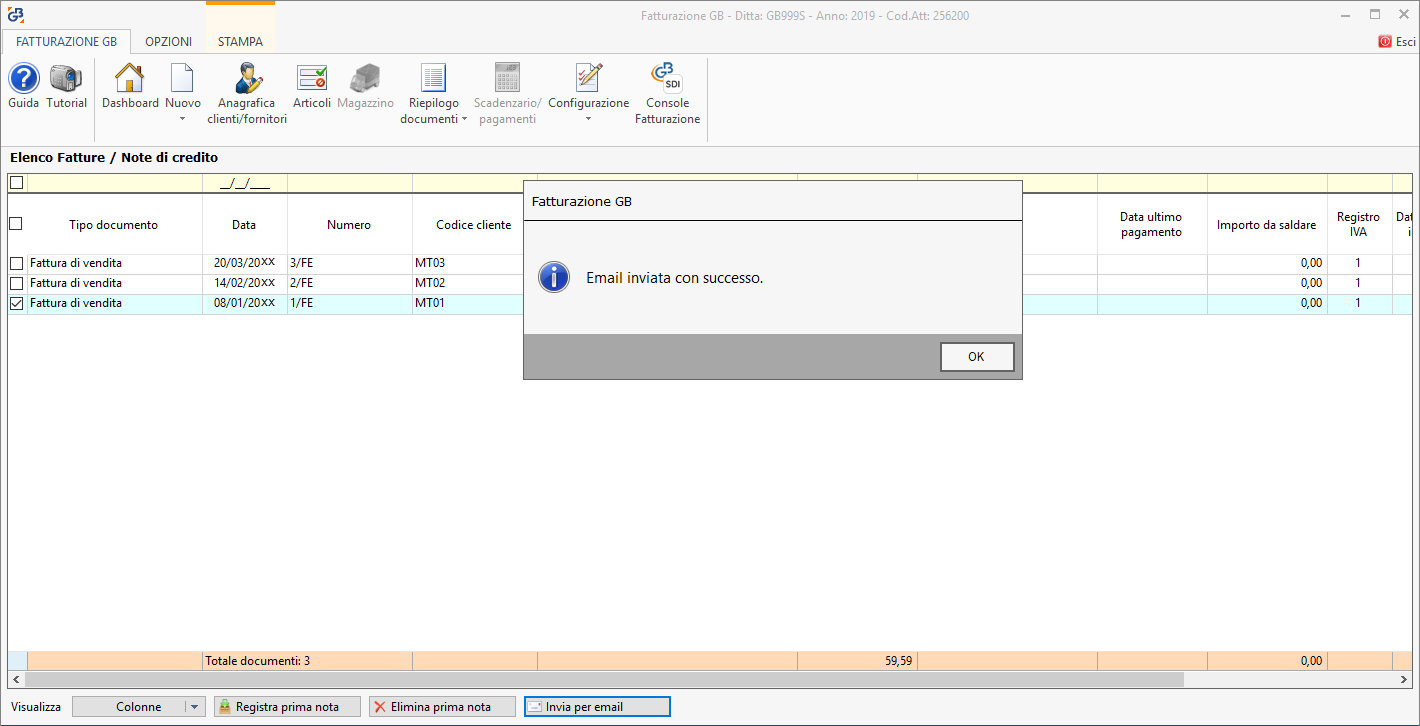This screenshot has width=1420, height=726.
Task: Go to Dashboard home icon
Action: (x=130, y=79)
